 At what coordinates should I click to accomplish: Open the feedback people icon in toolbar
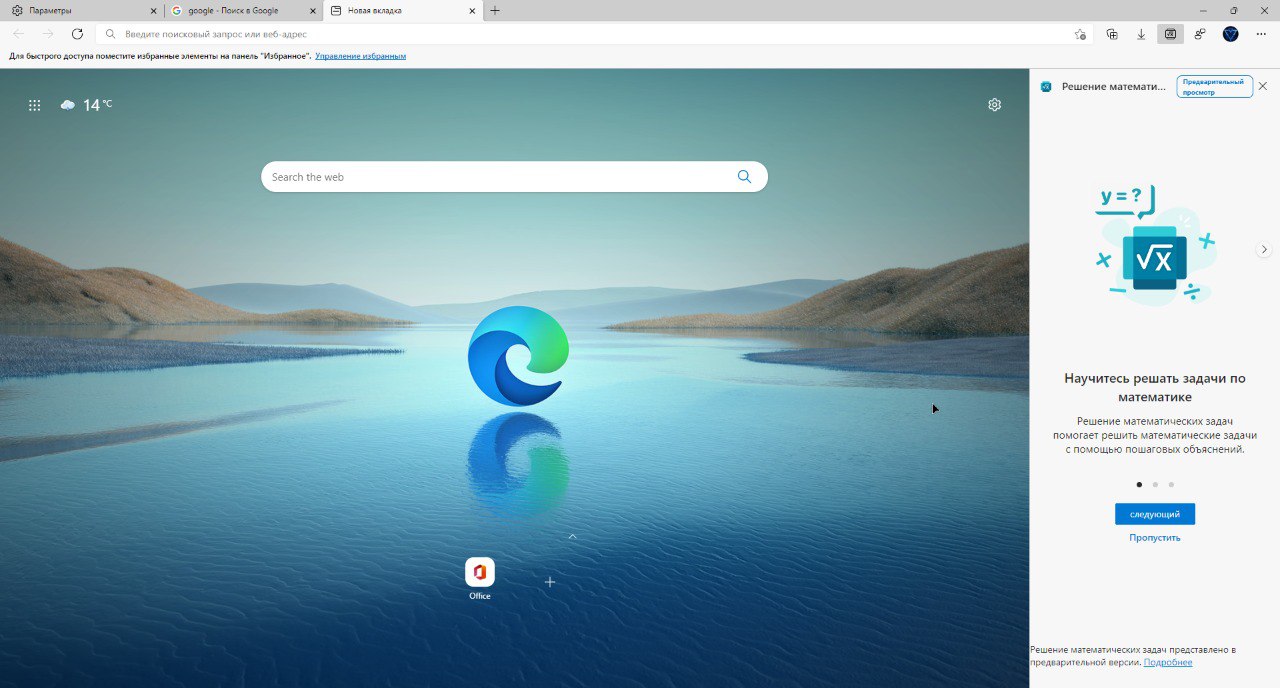click(1200, 34)
